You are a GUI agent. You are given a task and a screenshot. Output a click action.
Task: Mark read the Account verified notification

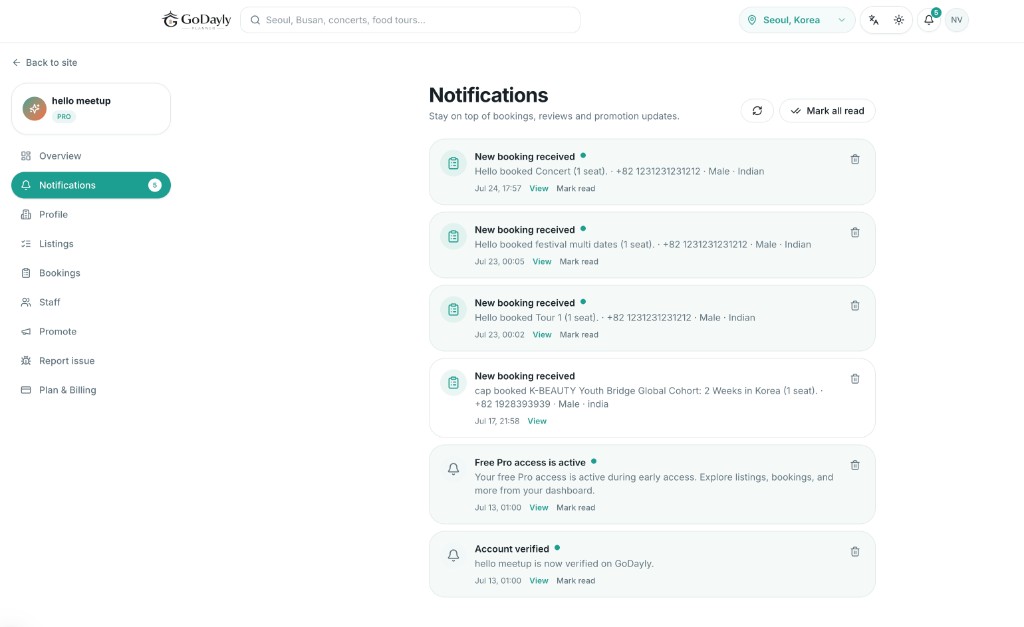575,581
